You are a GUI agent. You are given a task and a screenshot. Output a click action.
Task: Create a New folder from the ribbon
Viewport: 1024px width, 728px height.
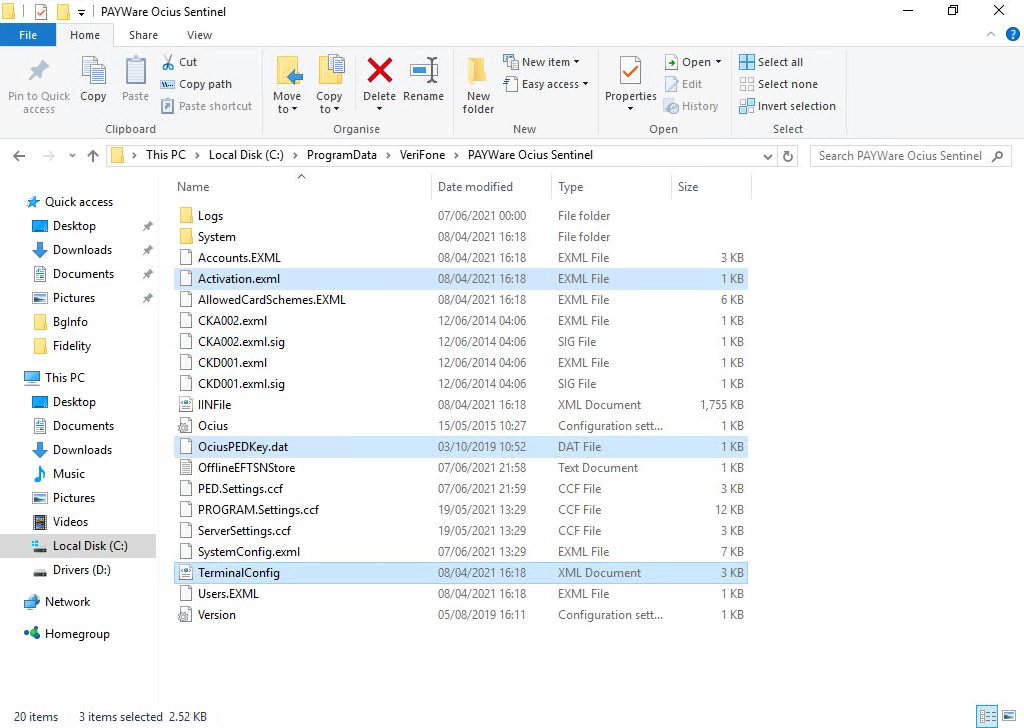coord(478,86)
